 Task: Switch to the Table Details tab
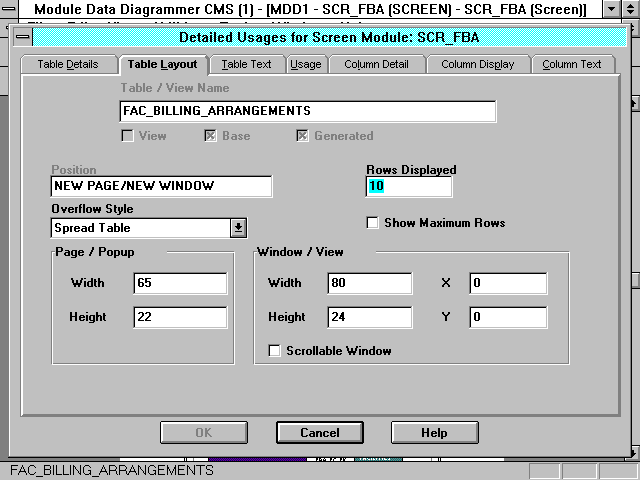coord(68,64)
